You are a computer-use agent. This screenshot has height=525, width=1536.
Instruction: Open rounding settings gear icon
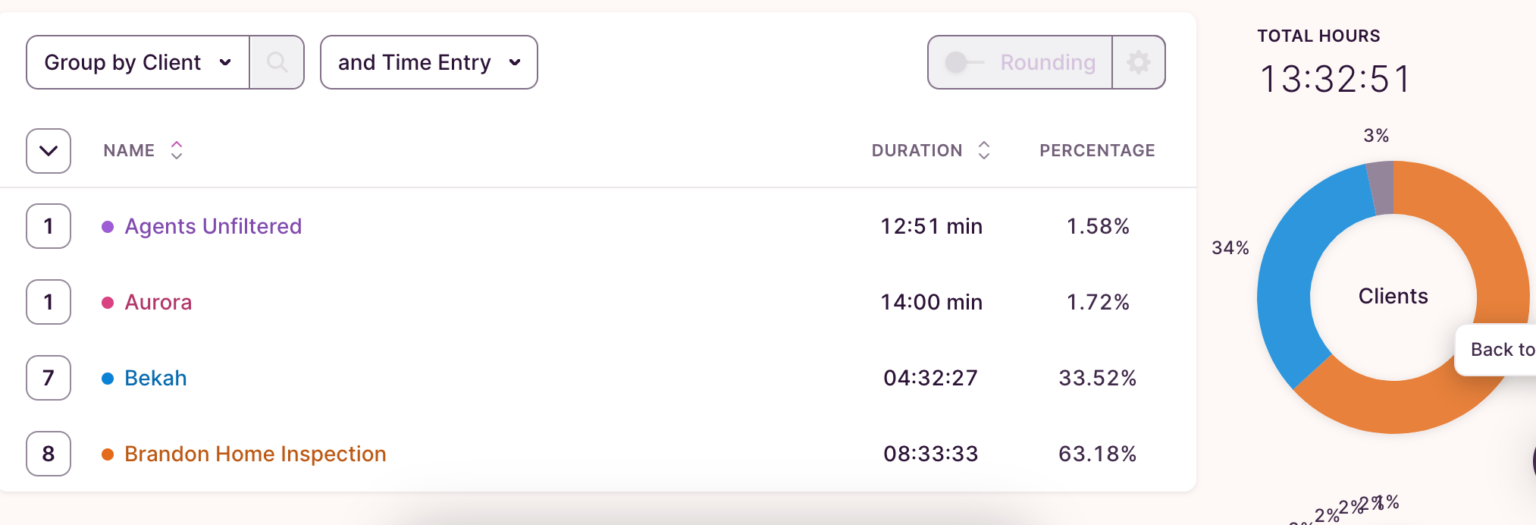[x=1138, y=62]
